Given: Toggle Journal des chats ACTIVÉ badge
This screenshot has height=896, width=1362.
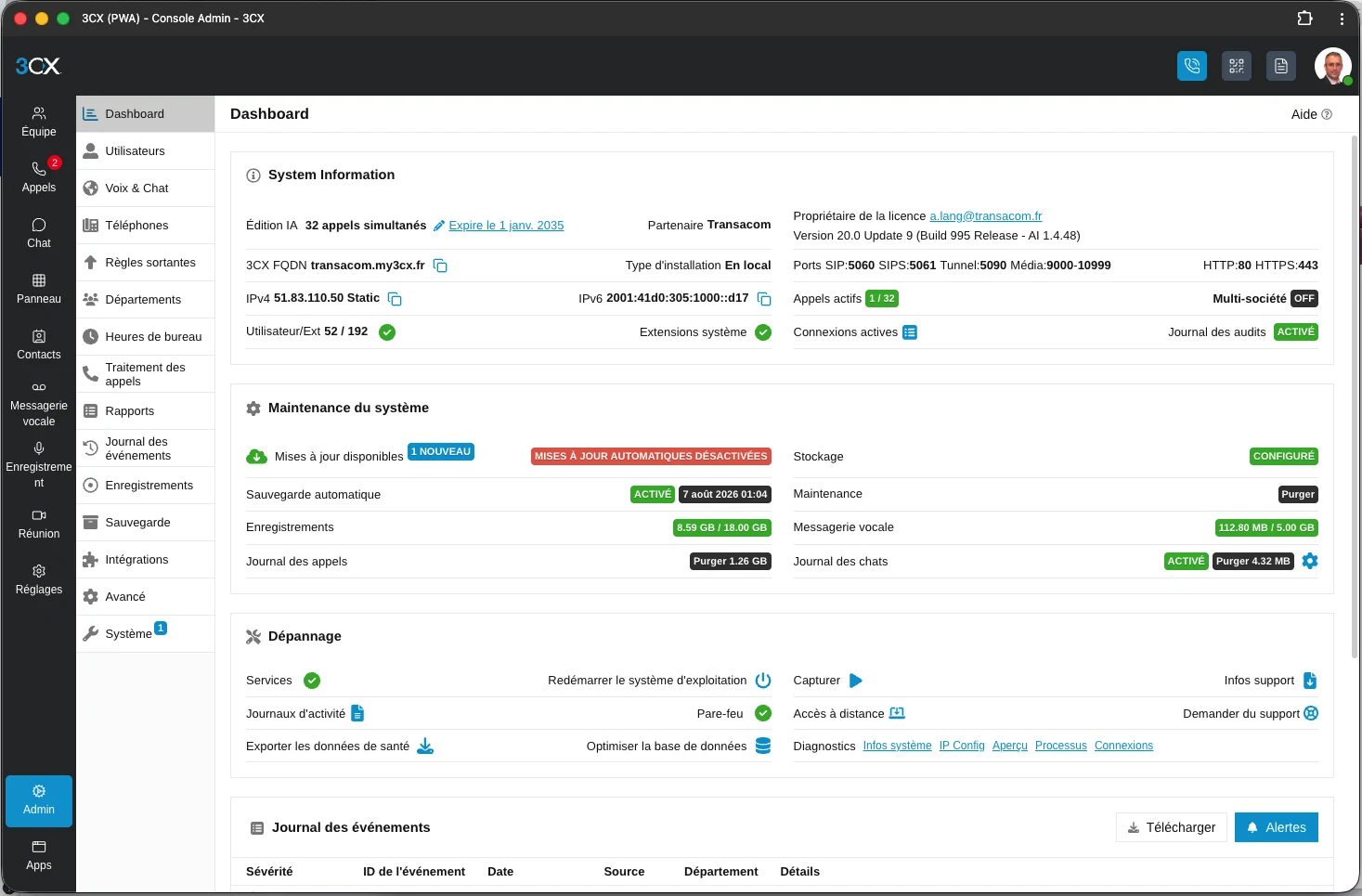Looking at the screenshot, I should tap(1187, 561).
